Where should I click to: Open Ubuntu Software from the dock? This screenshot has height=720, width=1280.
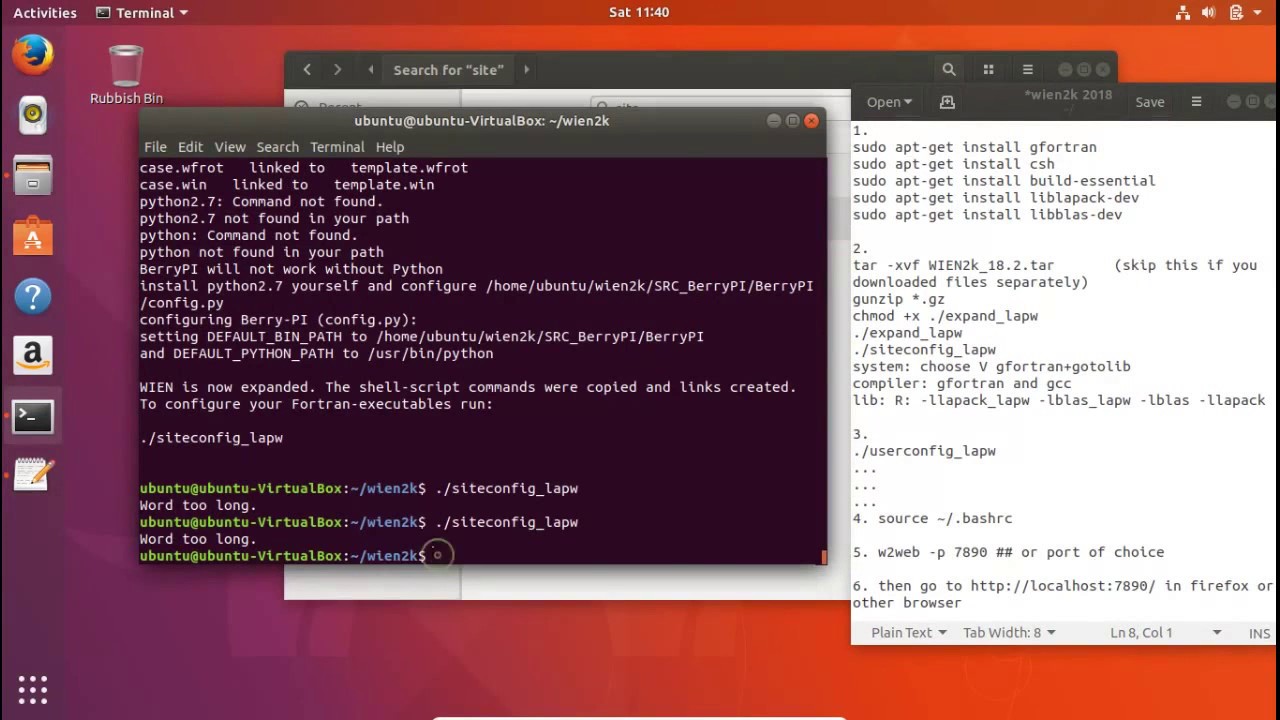click(32, 237)
